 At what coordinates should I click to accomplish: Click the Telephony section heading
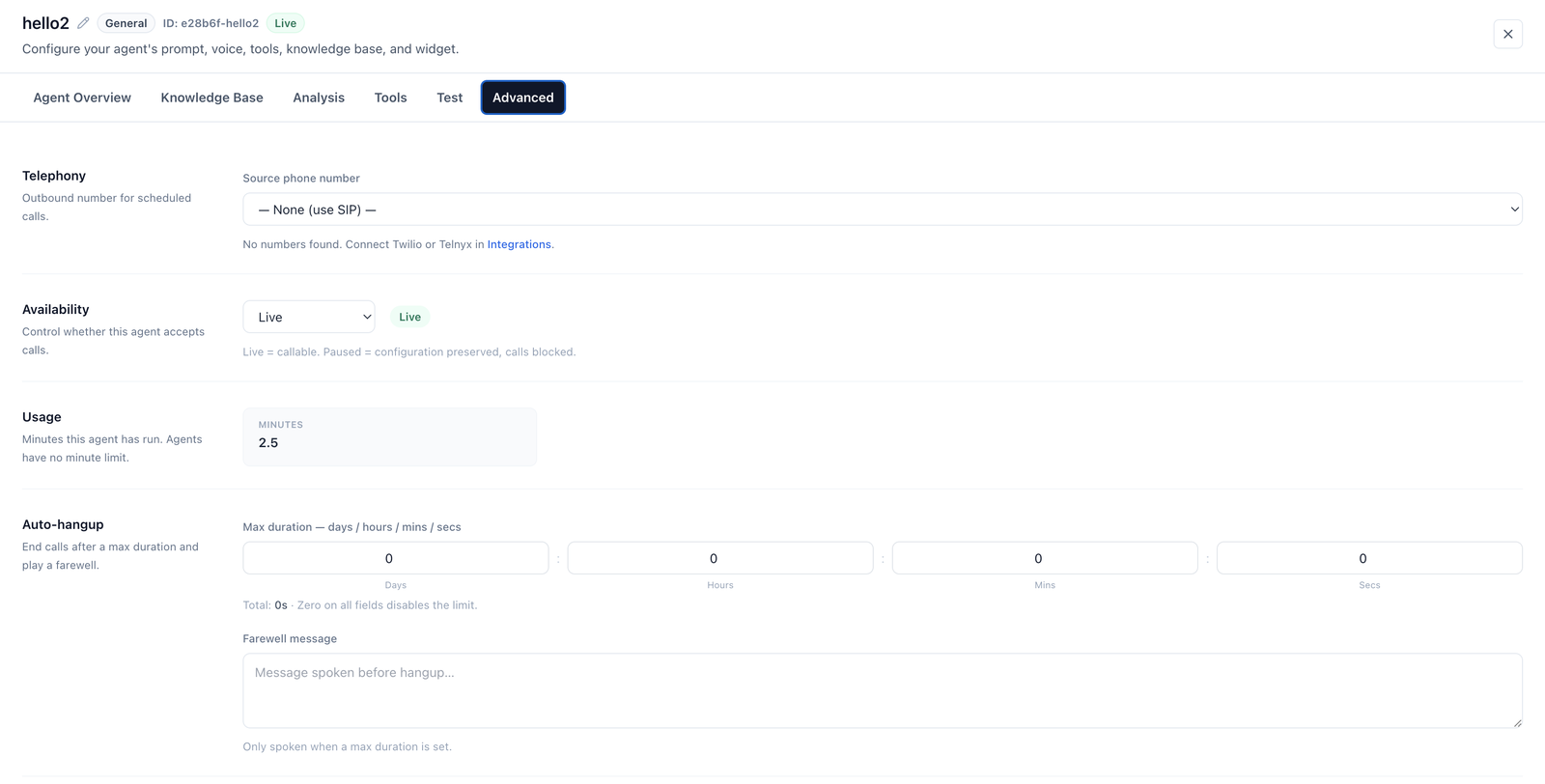point(54,176)
